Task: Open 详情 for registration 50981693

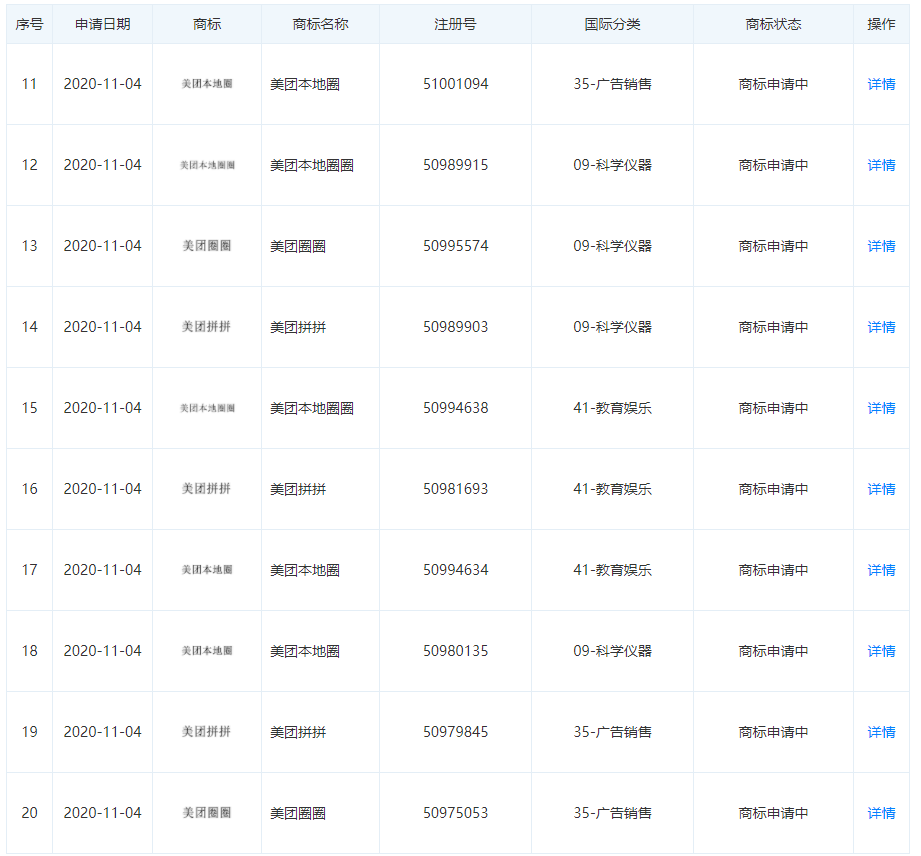Action: [x=881, y=489]
